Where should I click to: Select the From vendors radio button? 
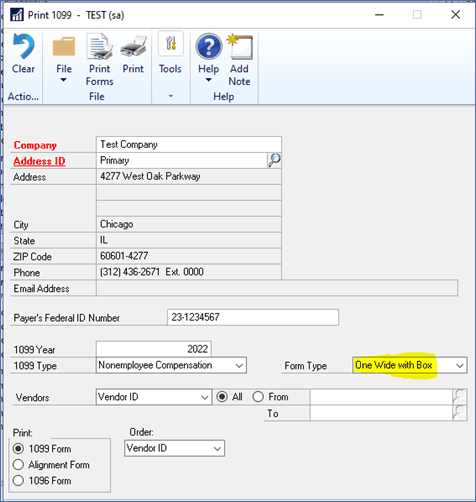click(258, 397)
